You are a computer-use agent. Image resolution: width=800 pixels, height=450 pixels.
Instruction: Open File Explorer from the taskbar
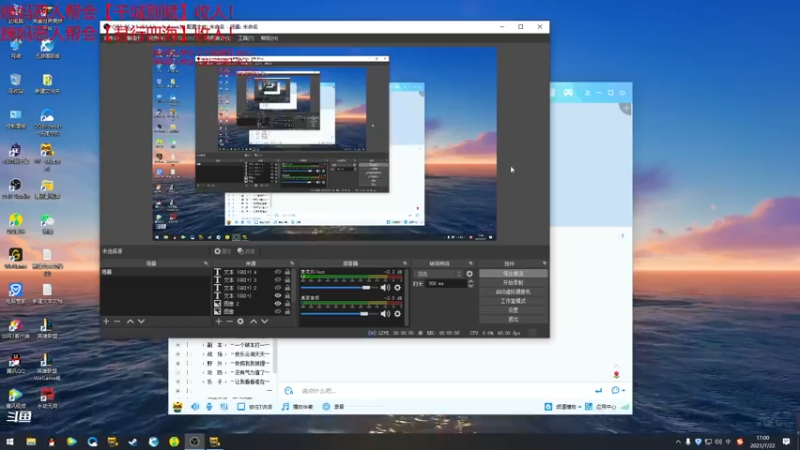pos(31,441)
